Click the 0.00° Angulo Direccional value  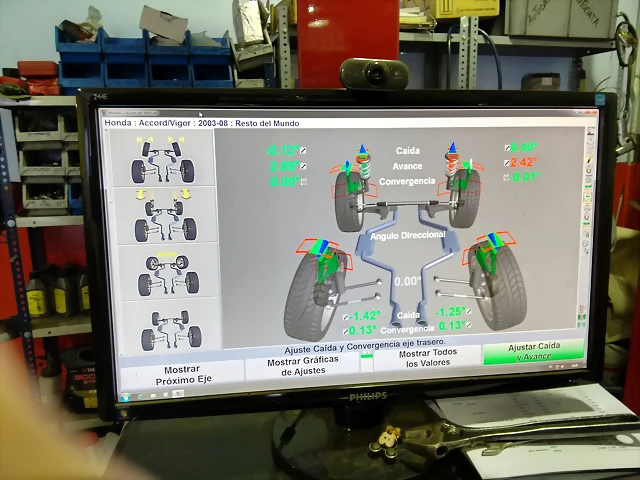tap(407, 281)
